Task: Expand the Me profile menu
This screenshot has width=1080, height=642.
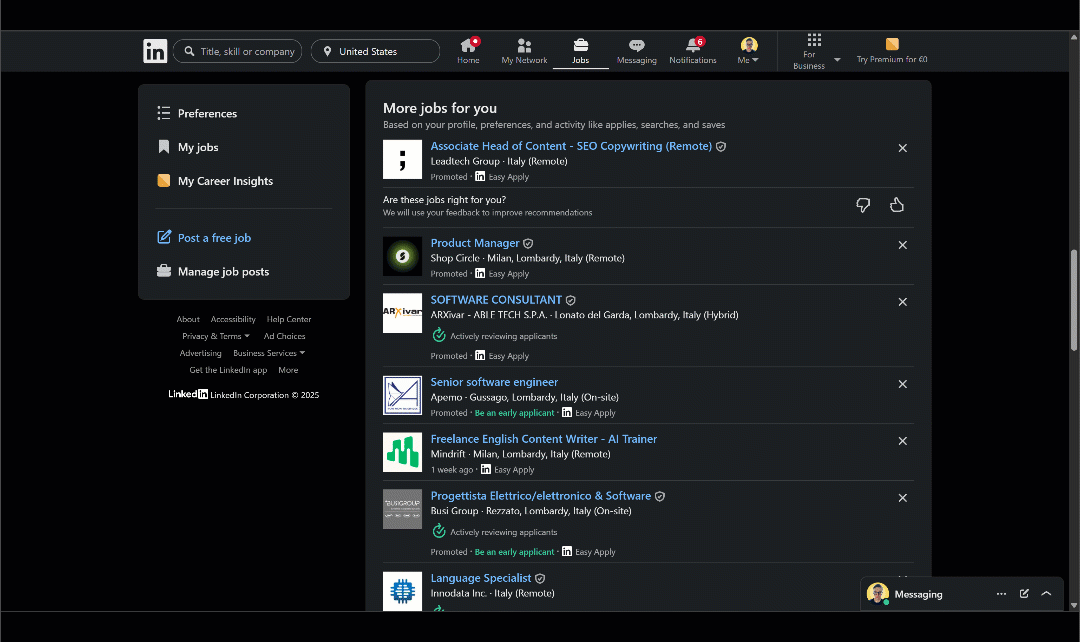Action: [x=749, y=51]
